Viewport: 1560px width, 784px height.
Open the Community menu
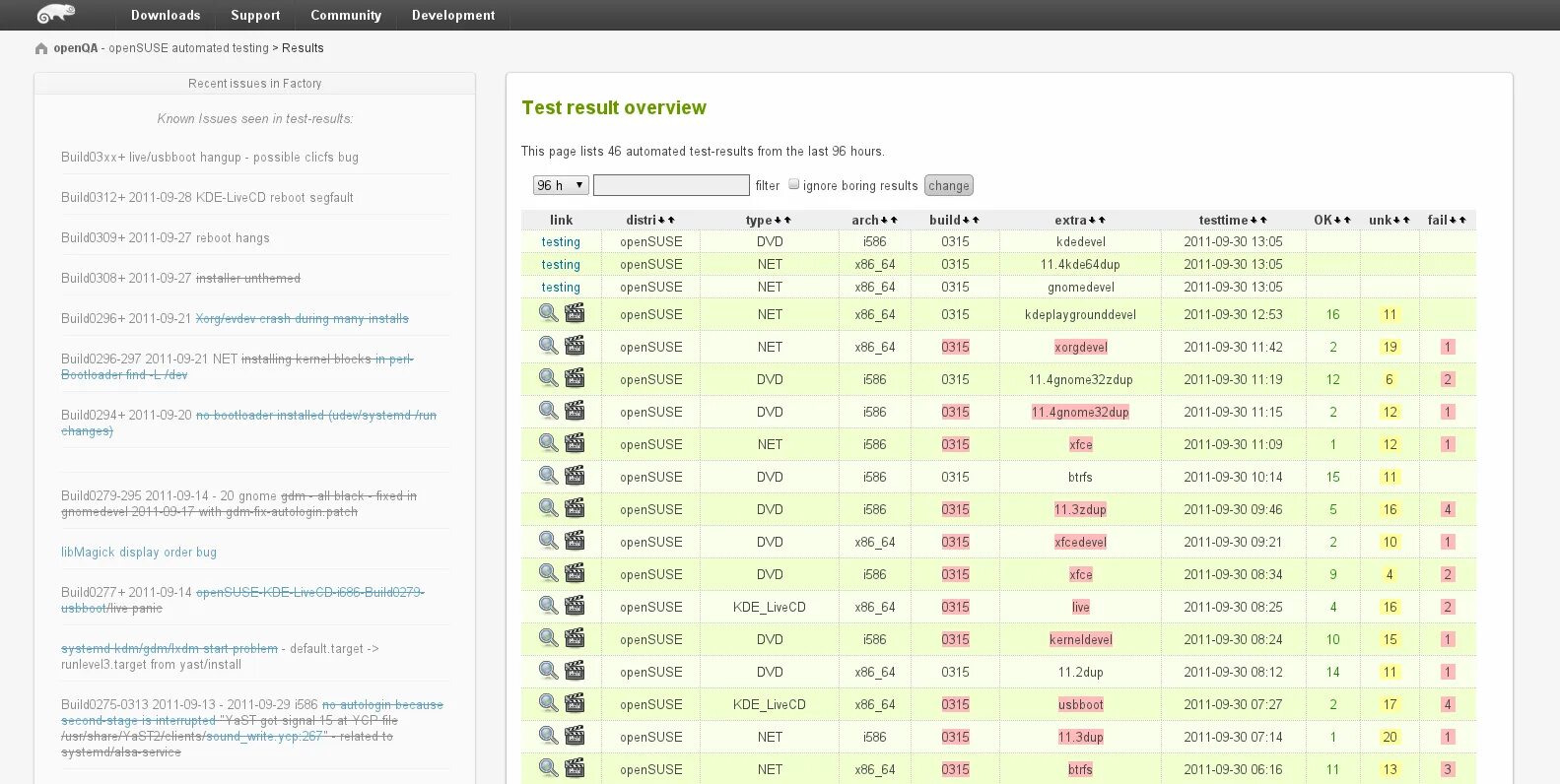coord(346,15)
